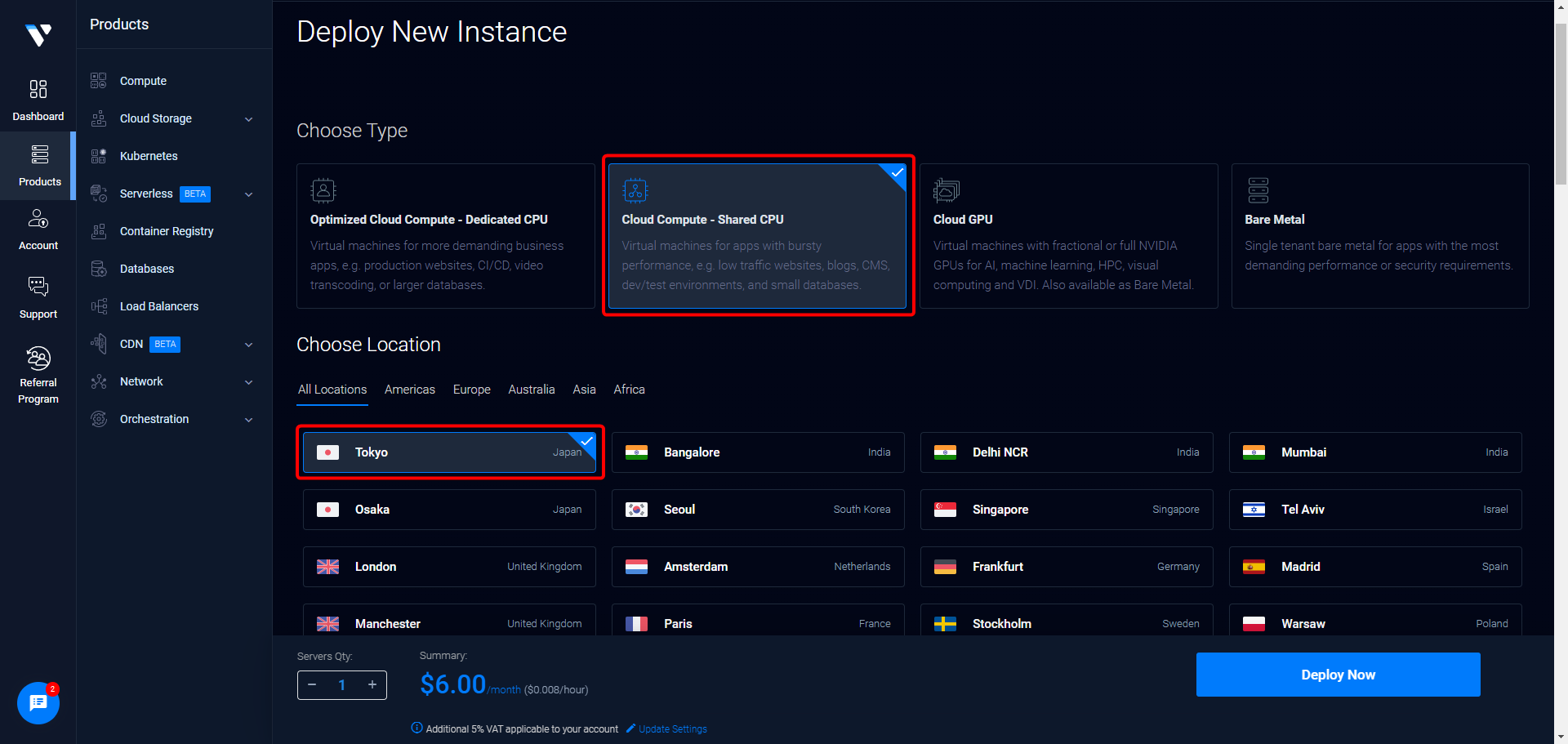Switch to the Asia locations tab
This screenshot has height=744, width=1568.
tap(584, 390)
